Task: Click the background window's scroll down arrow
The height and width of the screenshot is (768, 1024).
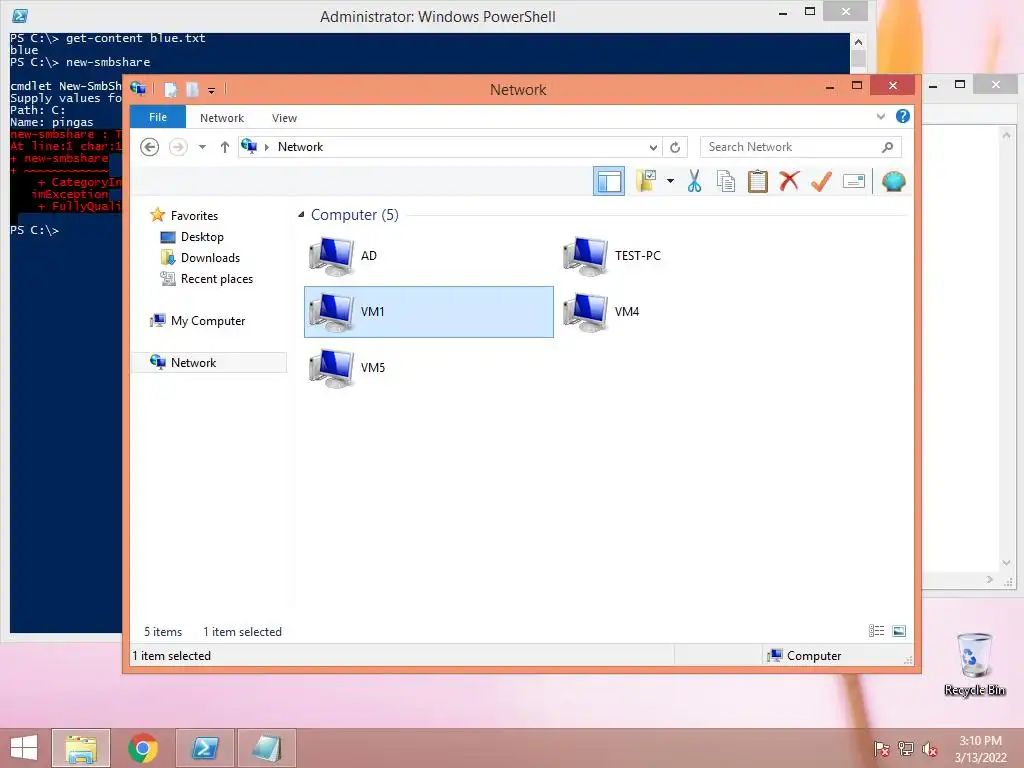Action: click(x=1006, y=562)
